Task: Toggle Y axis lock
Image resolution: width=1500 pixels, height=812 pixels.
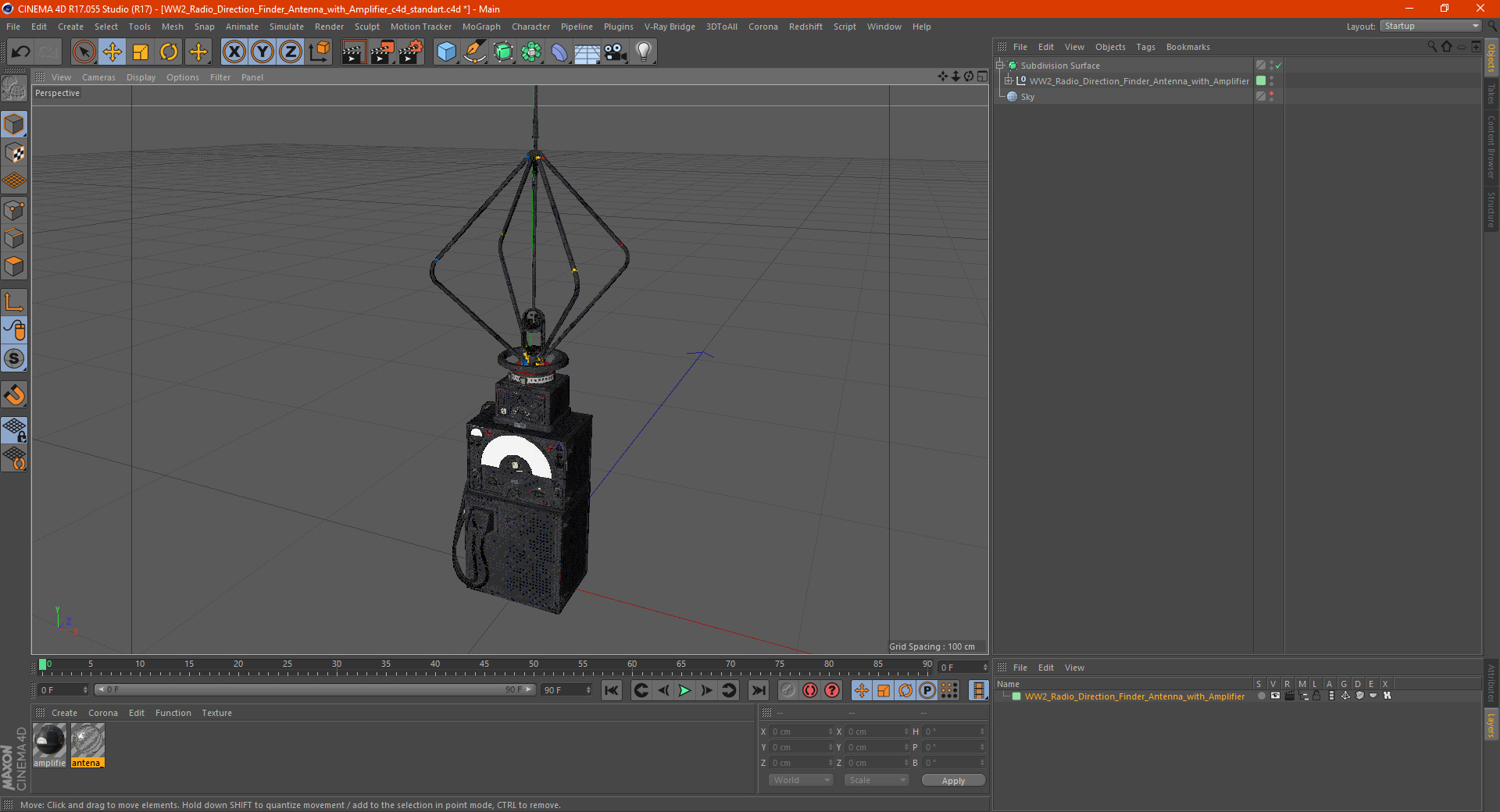Action: pos(262,52)
